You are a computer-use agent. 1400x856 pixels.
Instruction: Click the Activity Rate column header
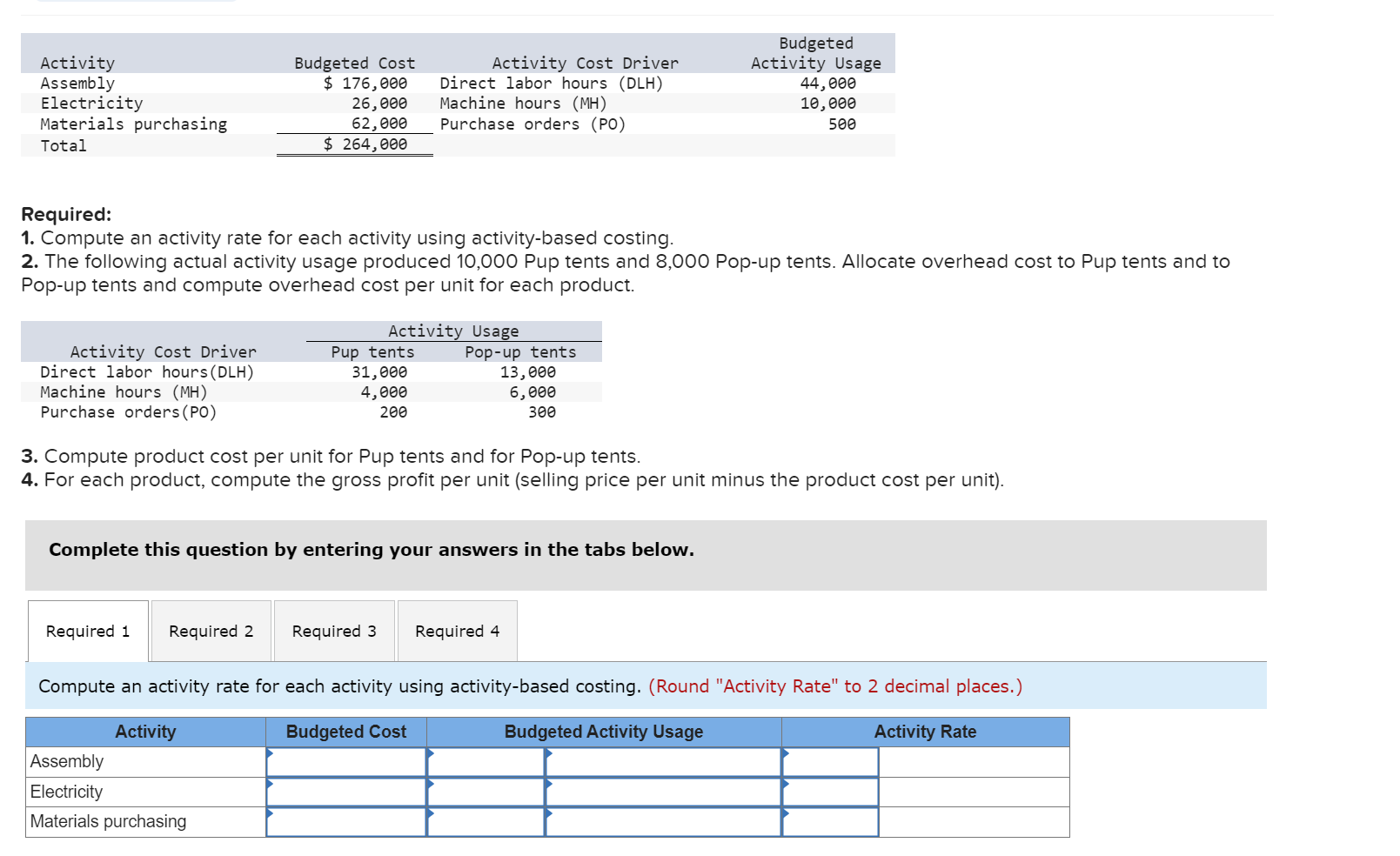(925, 732)
